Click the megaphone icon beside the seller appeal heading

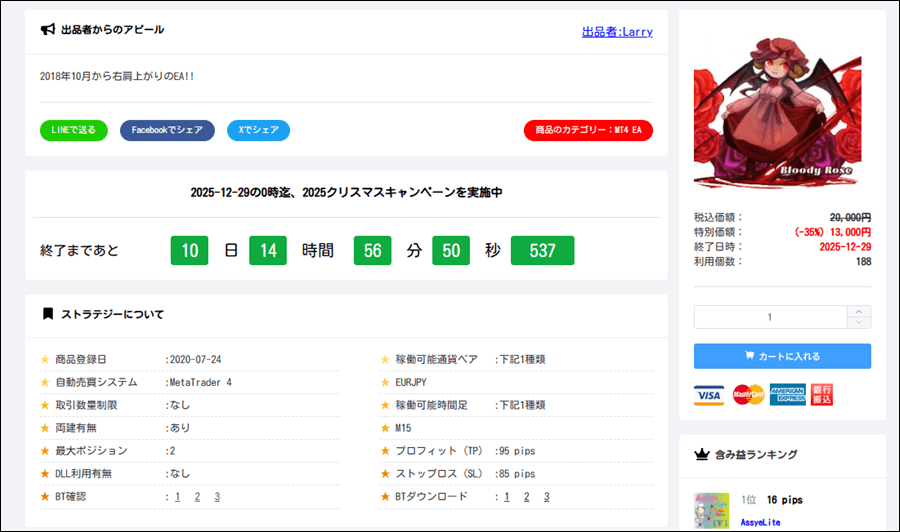point(47,30)
